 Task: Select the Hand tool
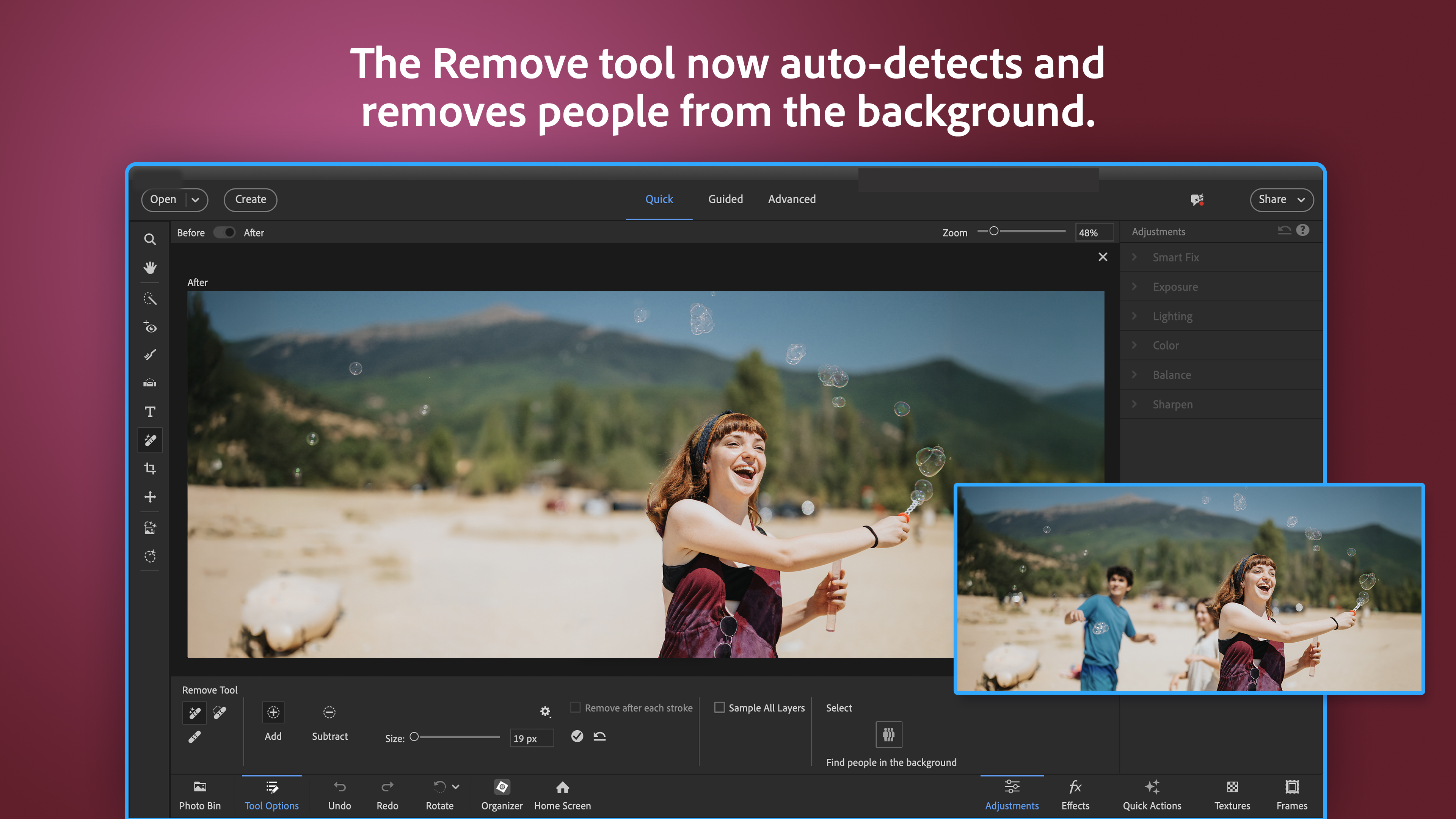pos(150,267)
